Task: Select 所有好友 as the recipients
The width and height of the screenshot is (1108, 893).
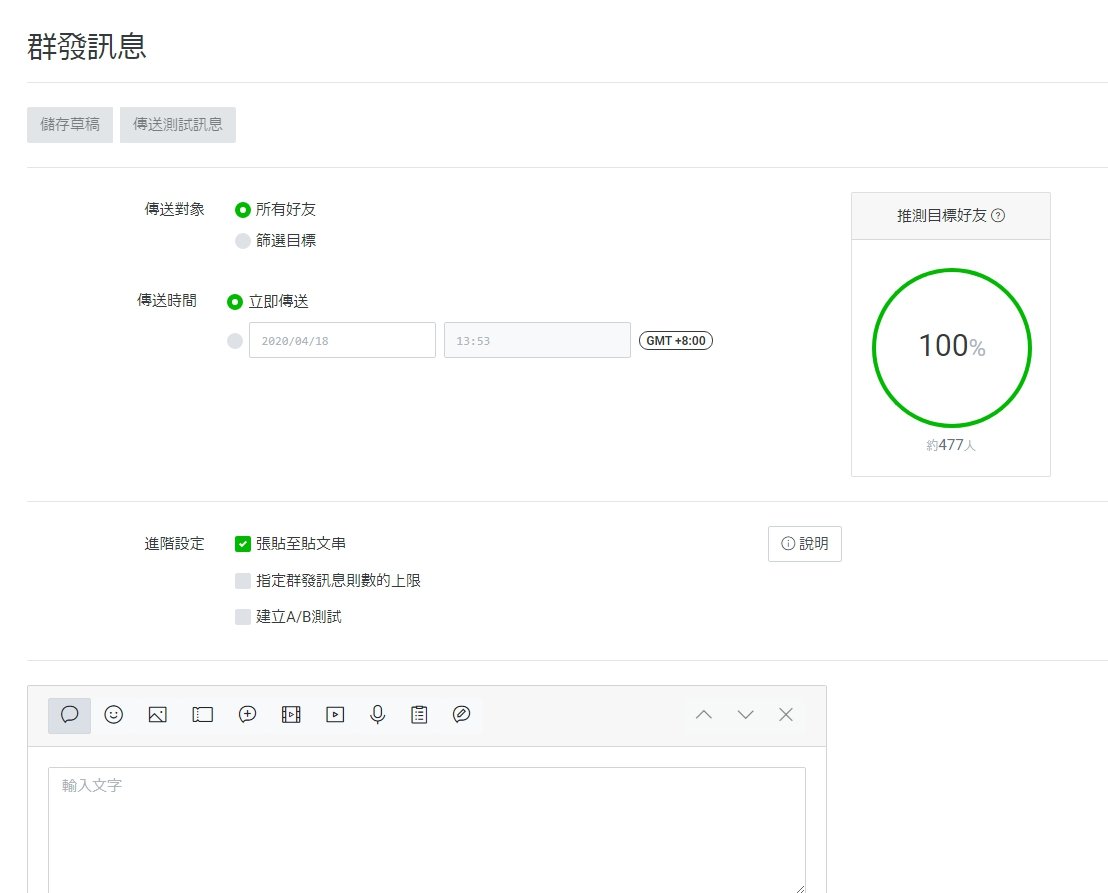Action: coord(243,210)
